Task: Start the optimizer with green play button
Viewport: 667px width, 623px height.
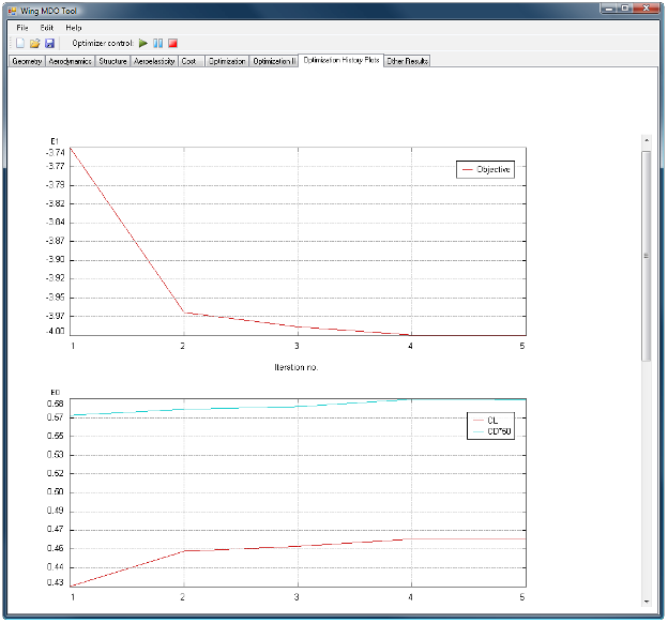Action: click(143, 43)
